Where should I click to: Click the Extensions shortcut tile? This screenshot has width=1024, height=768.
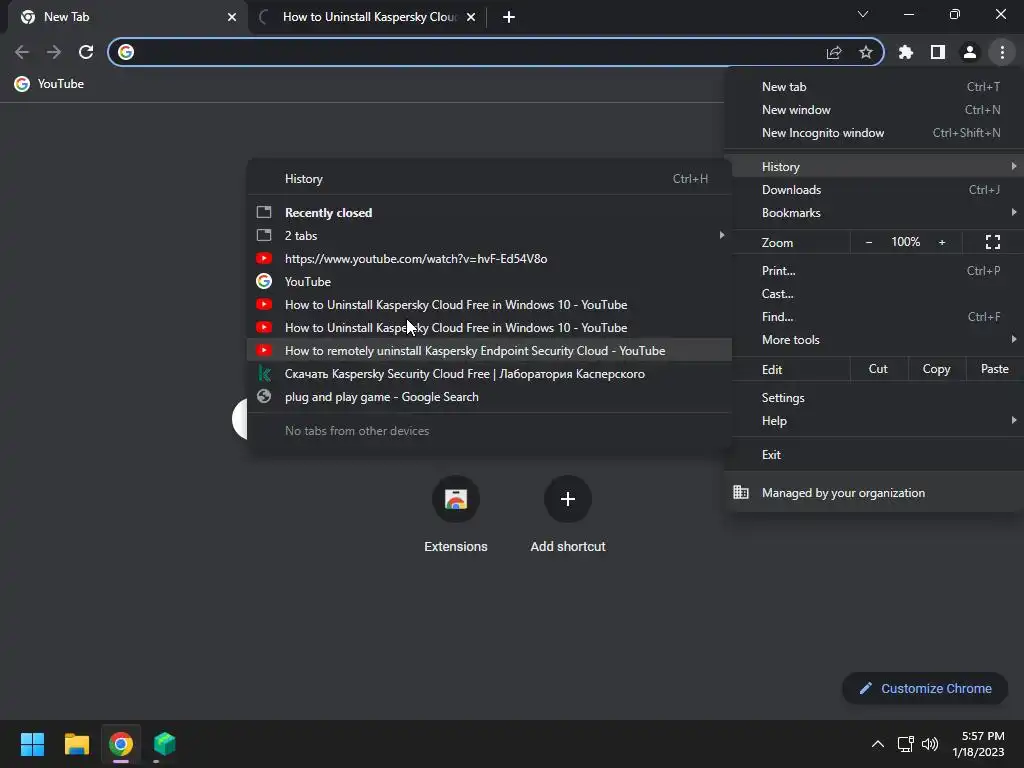coord(456,515)
